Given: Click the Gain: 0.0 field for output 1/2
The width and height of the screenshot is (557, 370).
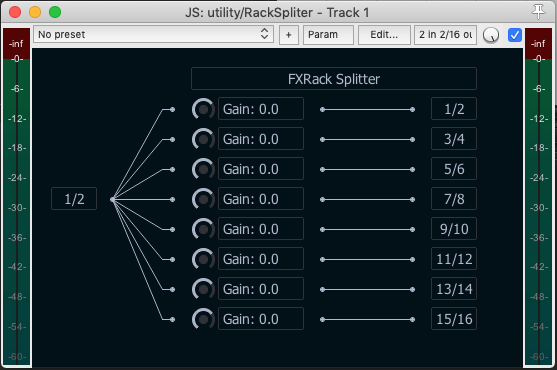Looking at the screenshot, I should click(261, 109).
